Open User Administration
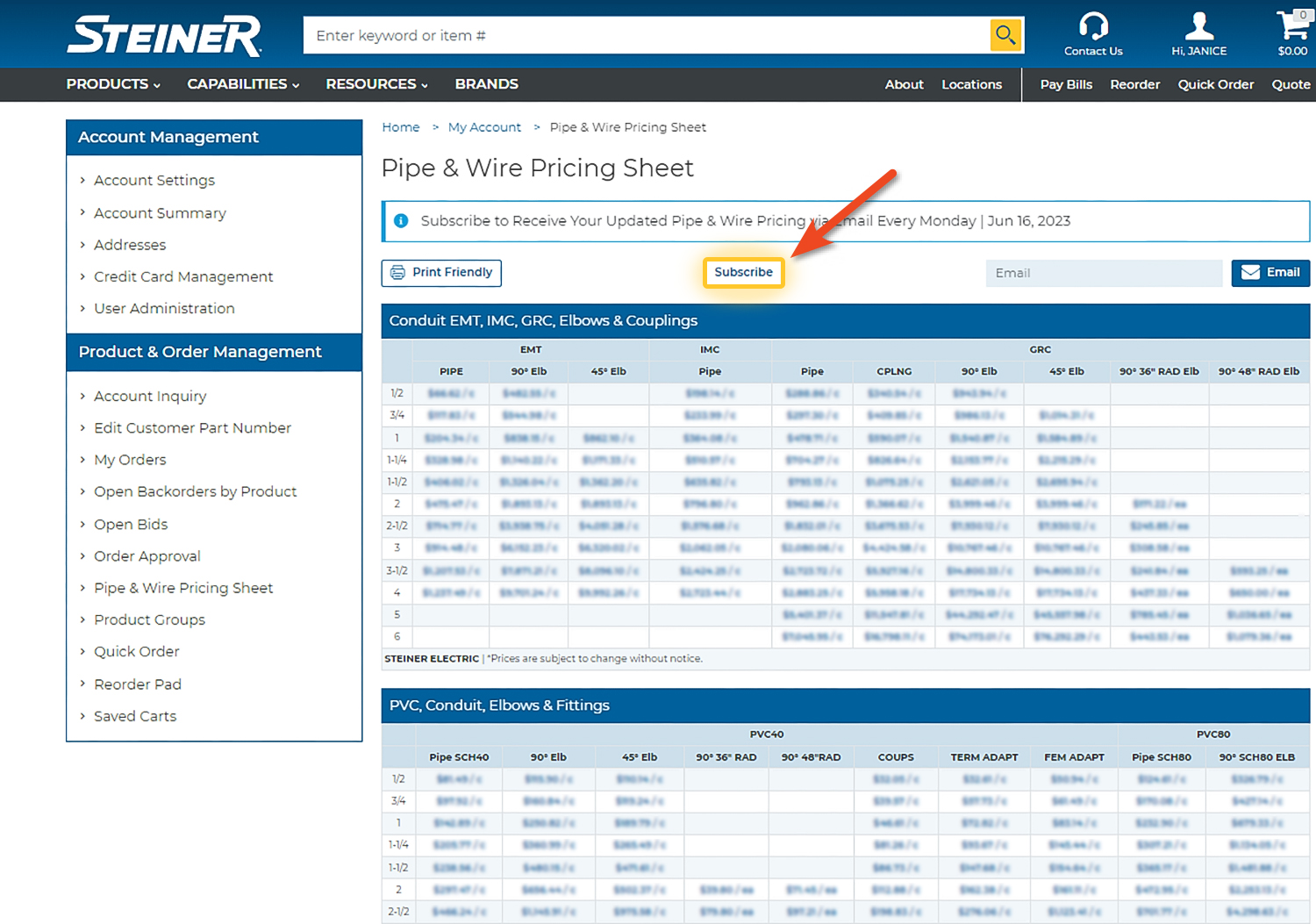The image size is (1316, 924). pyautogui.click(x=164, y=308)
